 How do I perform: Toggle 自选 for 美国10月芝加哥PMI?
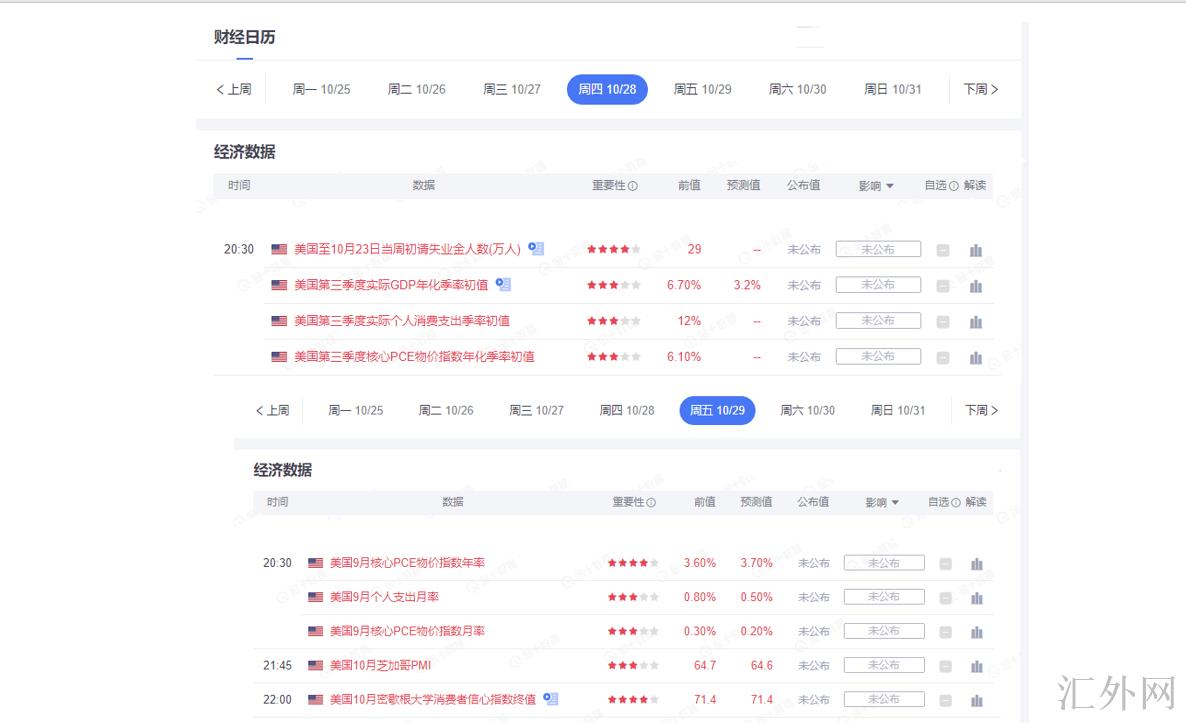(x=945, y=666)
